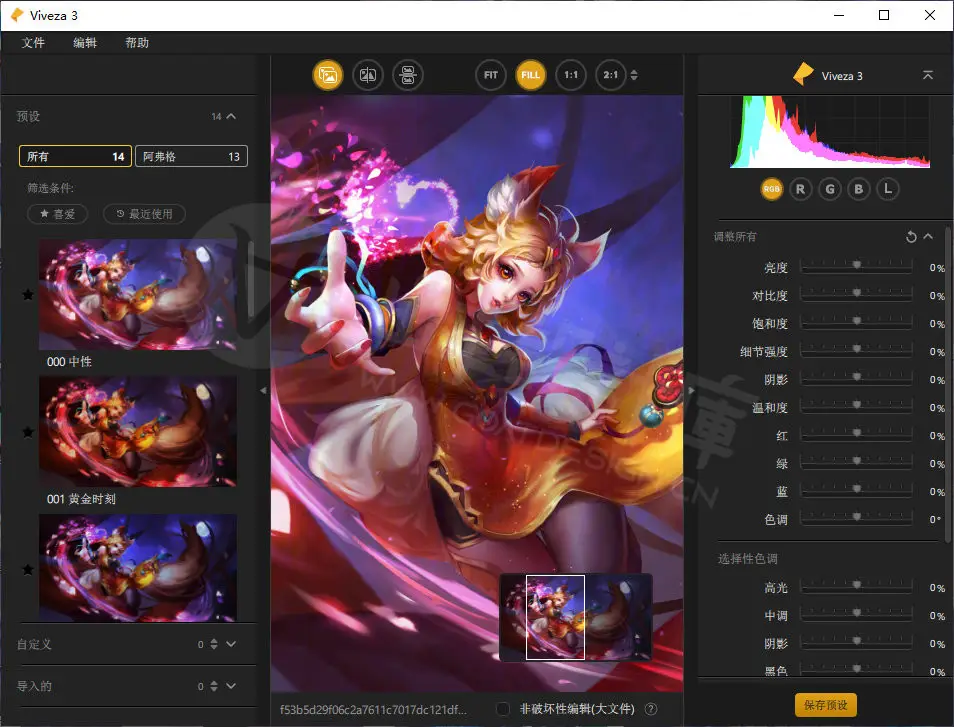Select the 所有 presets tab
Viewport: 954px width, 727px height.
pos(75,156)
